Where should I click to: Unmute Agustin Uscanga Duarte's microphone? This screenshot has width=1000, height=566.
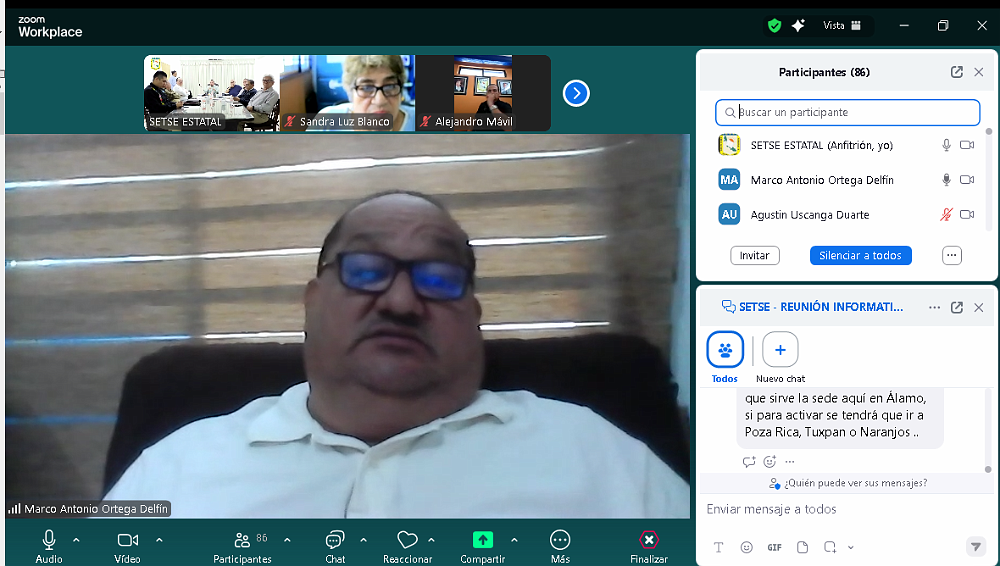(946, 215)
